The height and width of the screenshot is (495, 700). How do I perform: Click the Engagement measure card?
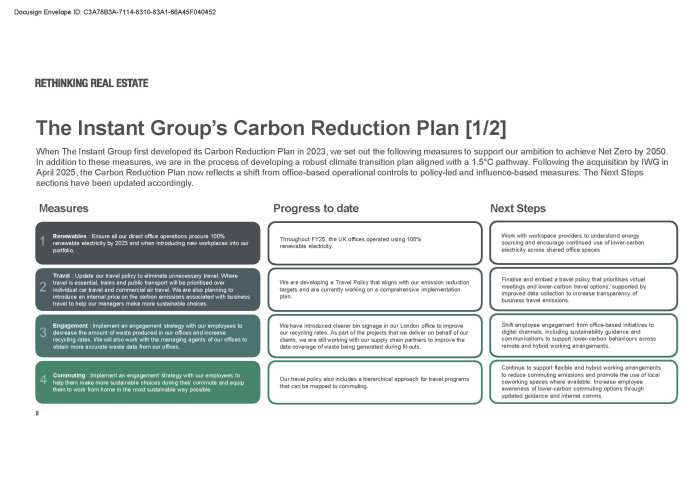148,336
